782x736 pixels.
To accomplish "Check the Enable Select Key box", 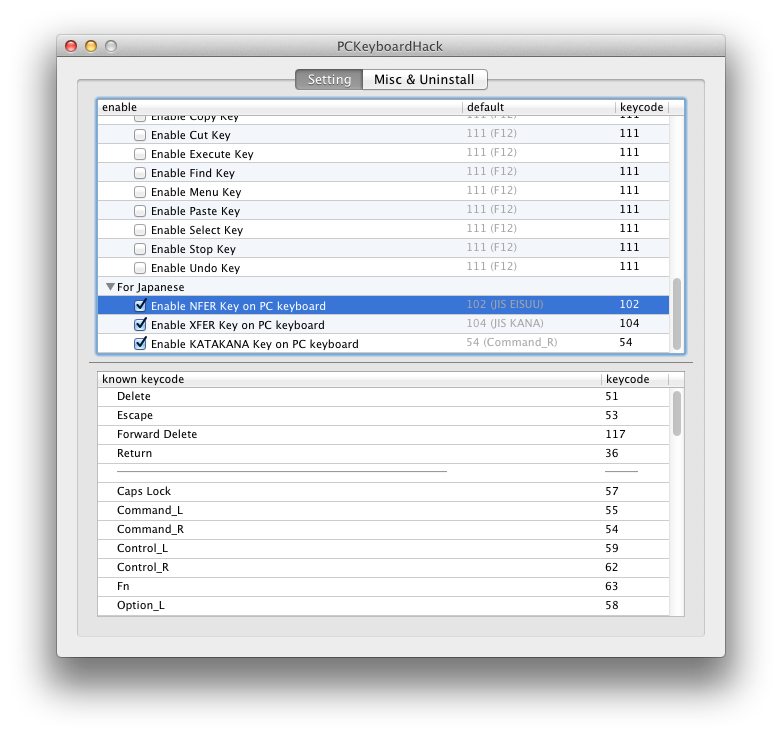I will 140,230.
